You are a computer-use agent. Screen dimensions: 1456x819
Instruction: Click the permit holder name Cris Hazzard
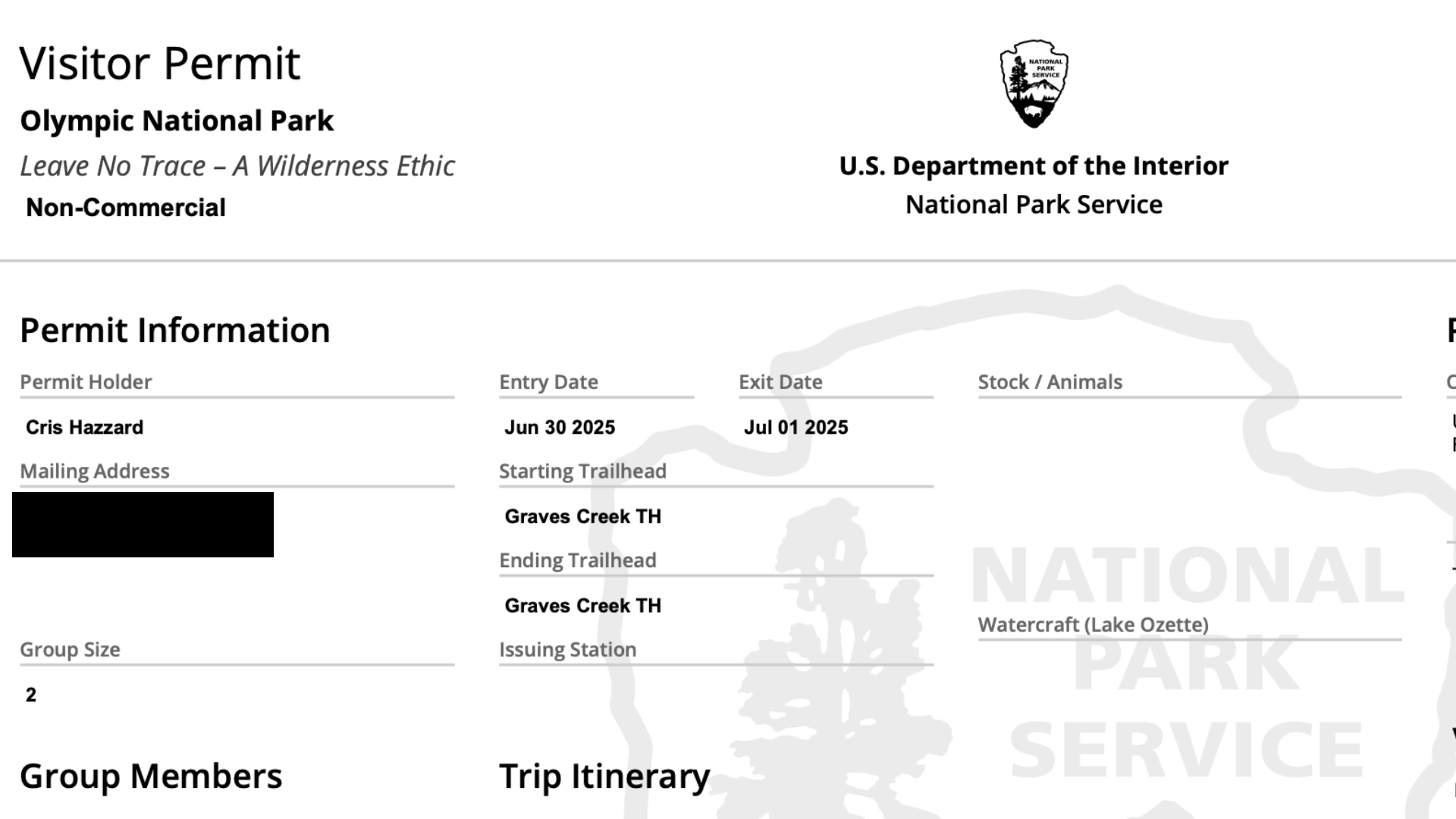point(85,428)
